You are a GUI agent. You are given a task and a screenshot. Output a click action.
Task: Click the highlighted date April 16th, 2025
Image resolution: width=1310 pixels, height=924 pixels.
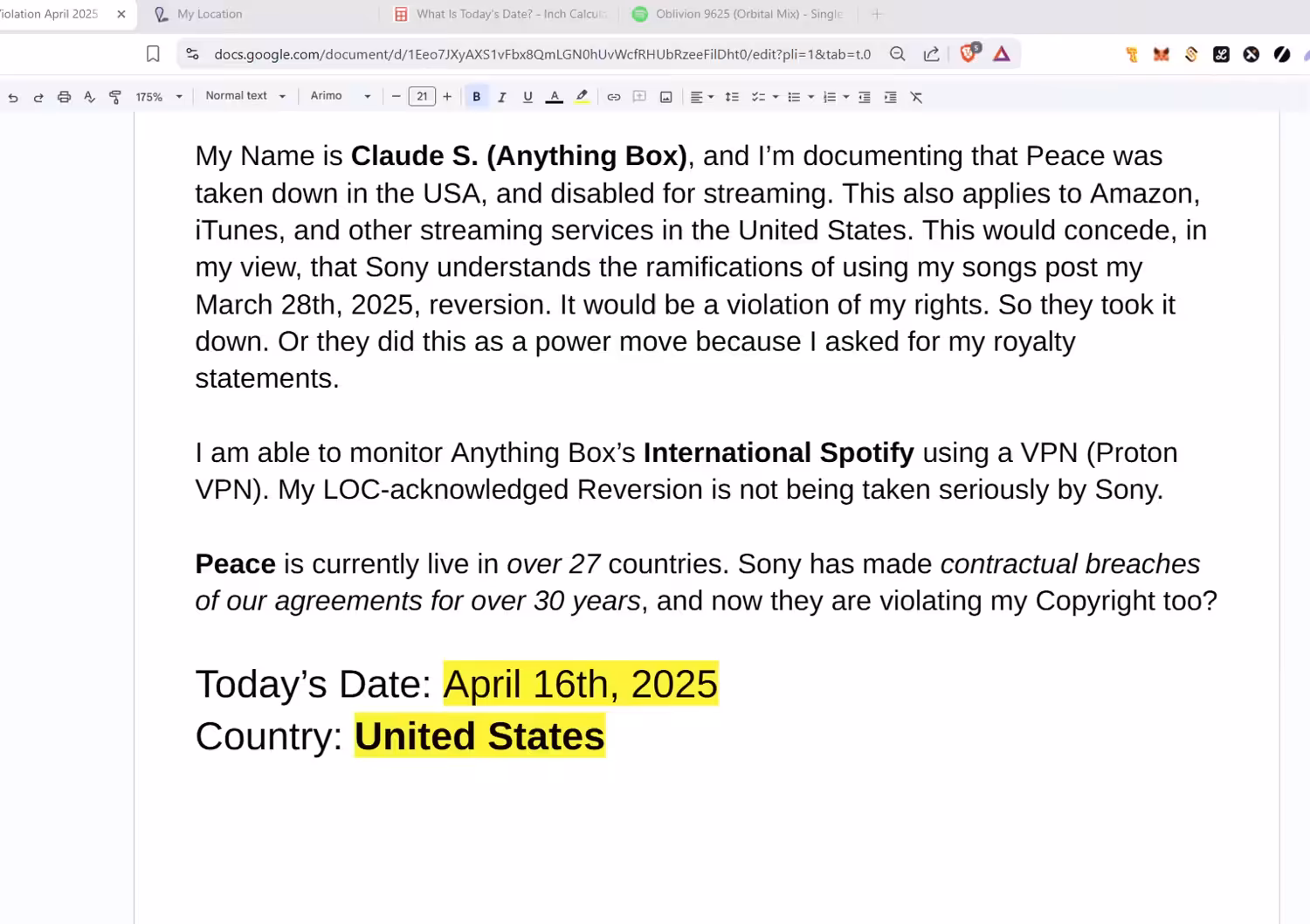tap(581, 684)
